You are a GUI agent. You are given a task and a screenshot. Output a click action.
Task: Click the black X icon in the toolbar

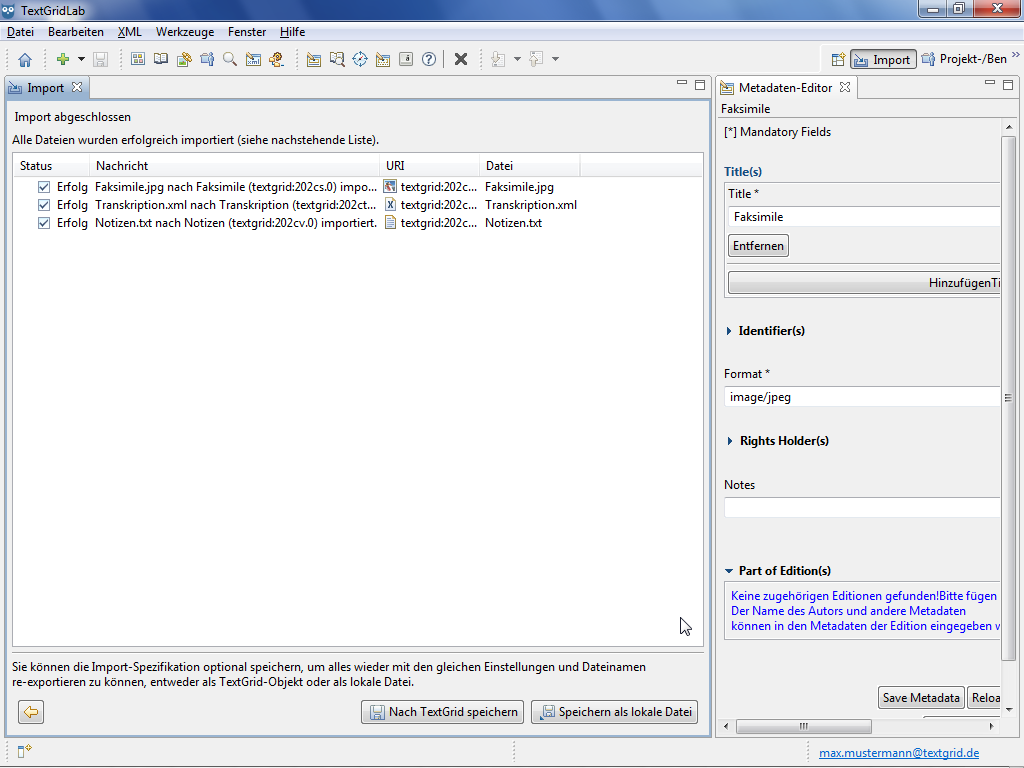coord(461,59)
